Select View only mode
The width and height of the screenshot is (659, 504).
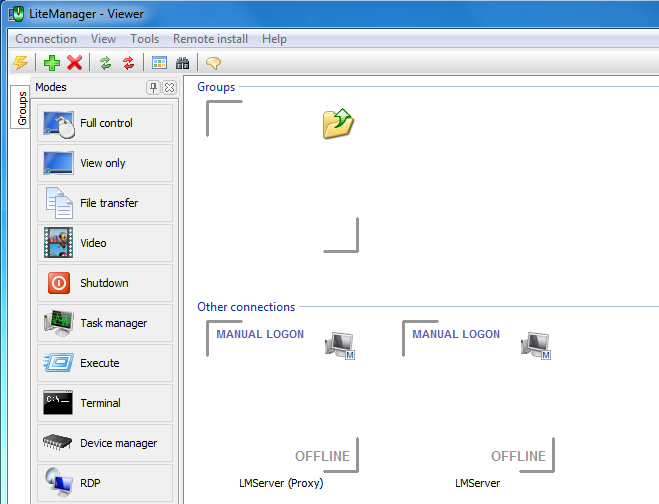[105, 163]
